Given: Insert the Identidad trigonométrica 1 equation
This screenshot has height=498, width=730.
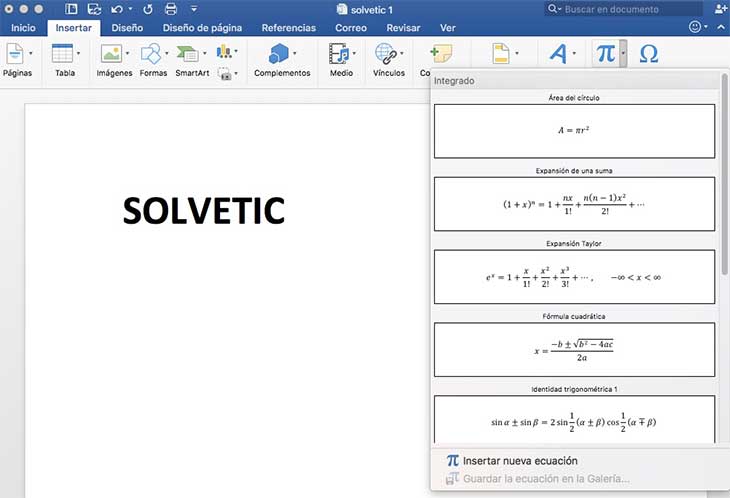Looking at the screenshot, I should [x=575, y=420].
